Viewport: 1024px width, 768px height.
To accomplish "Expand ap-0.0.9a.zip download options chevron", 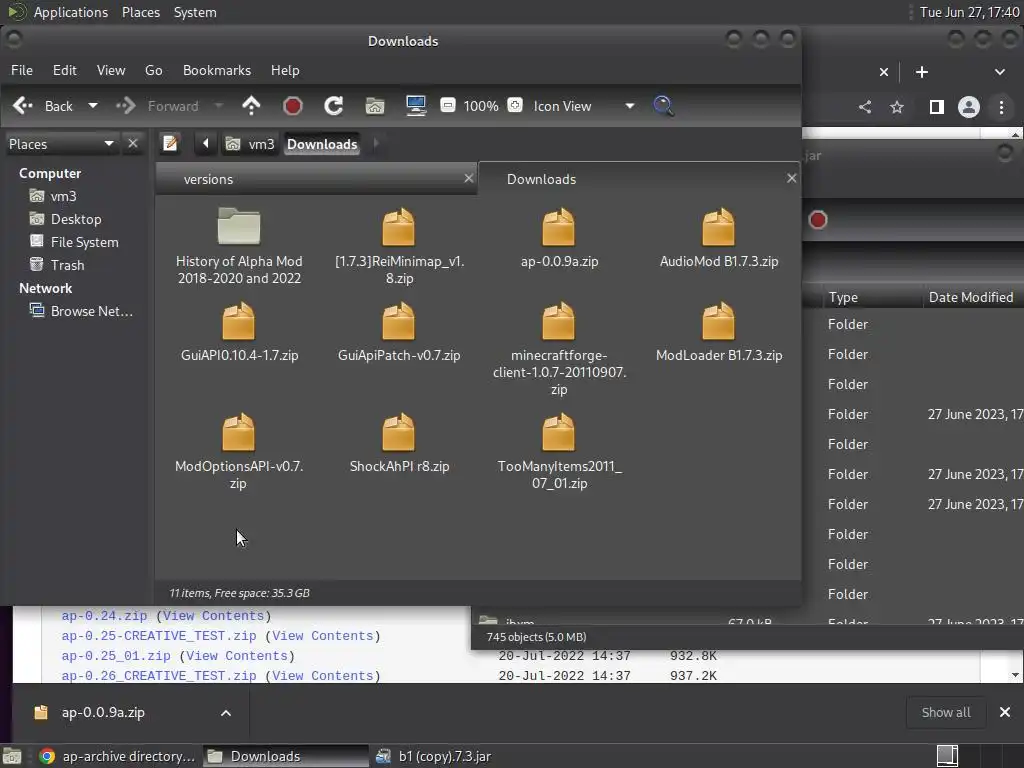I will pos(226,712).
